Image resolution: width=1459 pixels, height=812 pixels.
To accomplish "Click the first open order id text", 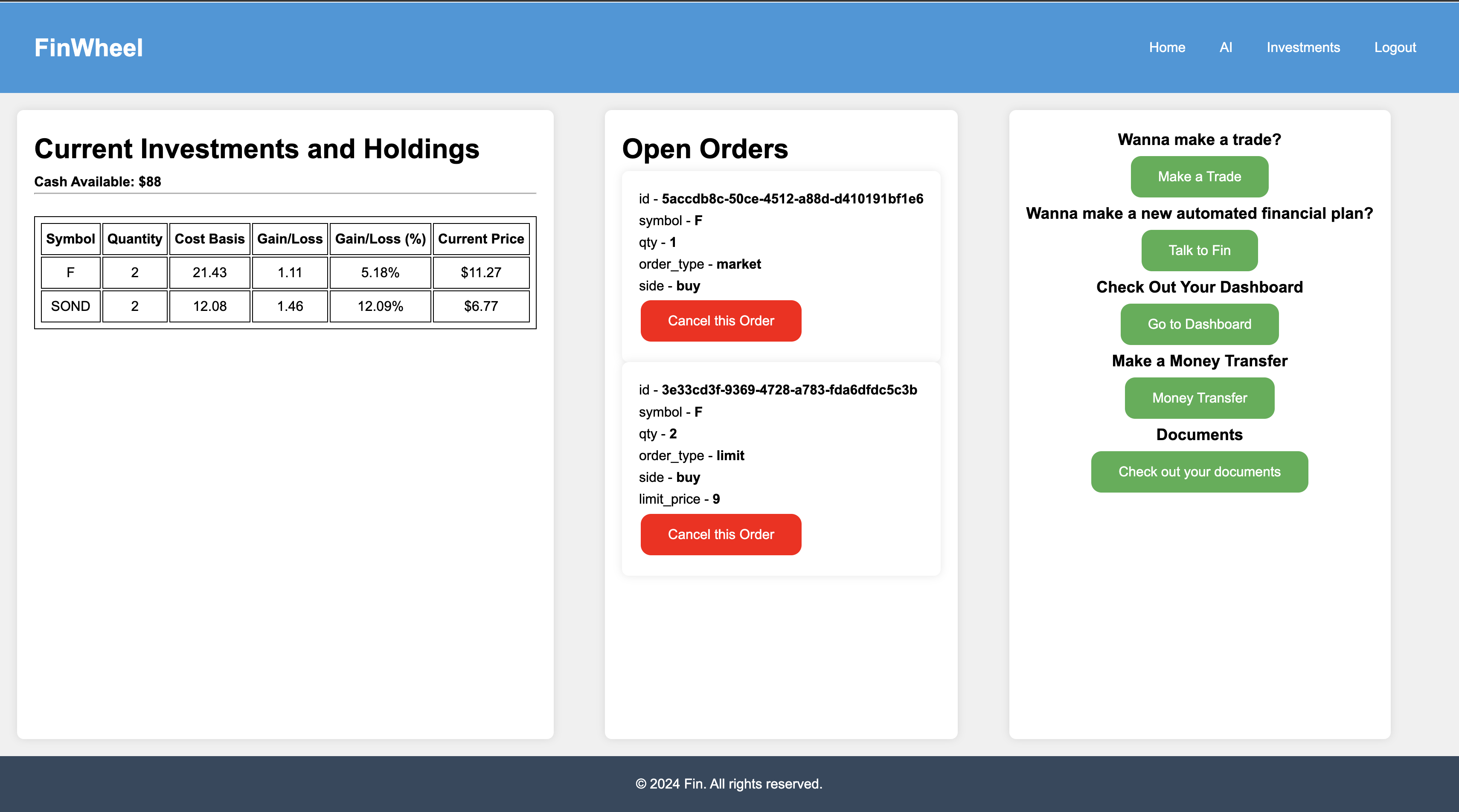I will (x=792, y=199).
